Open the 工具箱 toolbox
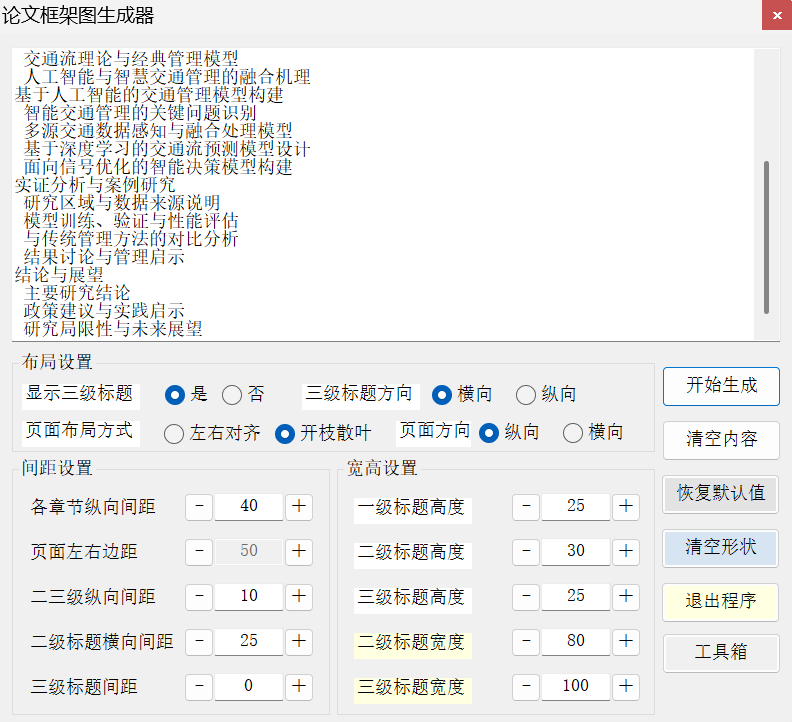Image resolution: width=792 pixels, height=722 pixels. click(x=720, y=653)
